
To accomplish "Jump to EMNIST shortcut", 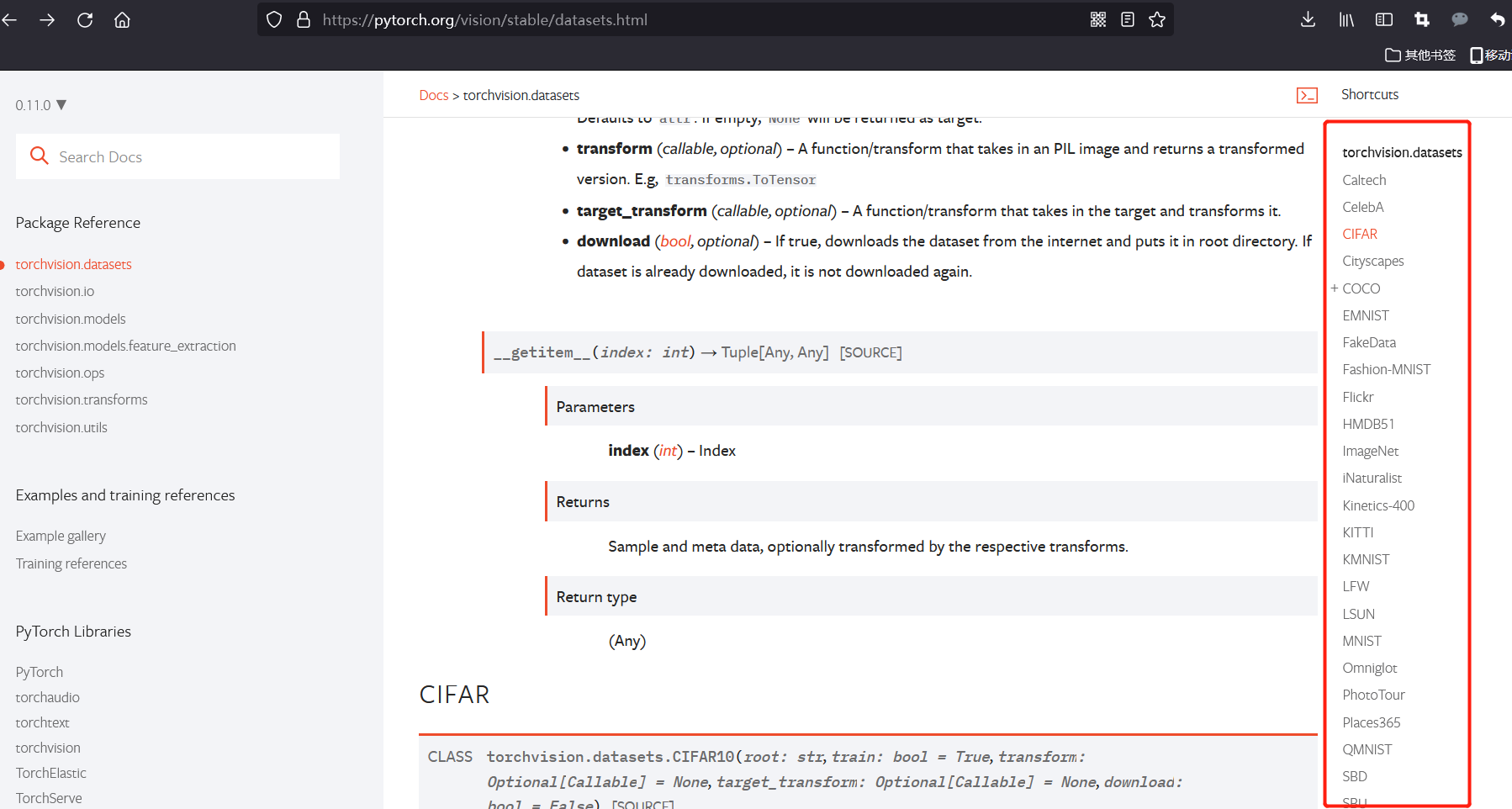I will pos(1366,315).
